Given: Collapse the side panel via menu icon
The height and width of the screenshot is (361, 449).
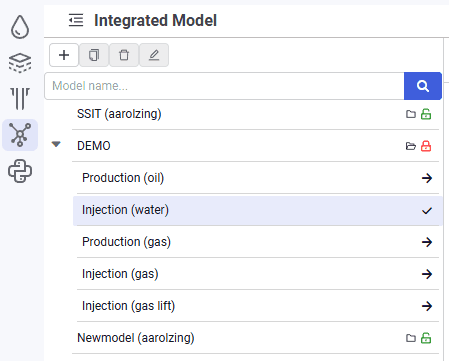Looking at the screenshot, I should point(76,20).
